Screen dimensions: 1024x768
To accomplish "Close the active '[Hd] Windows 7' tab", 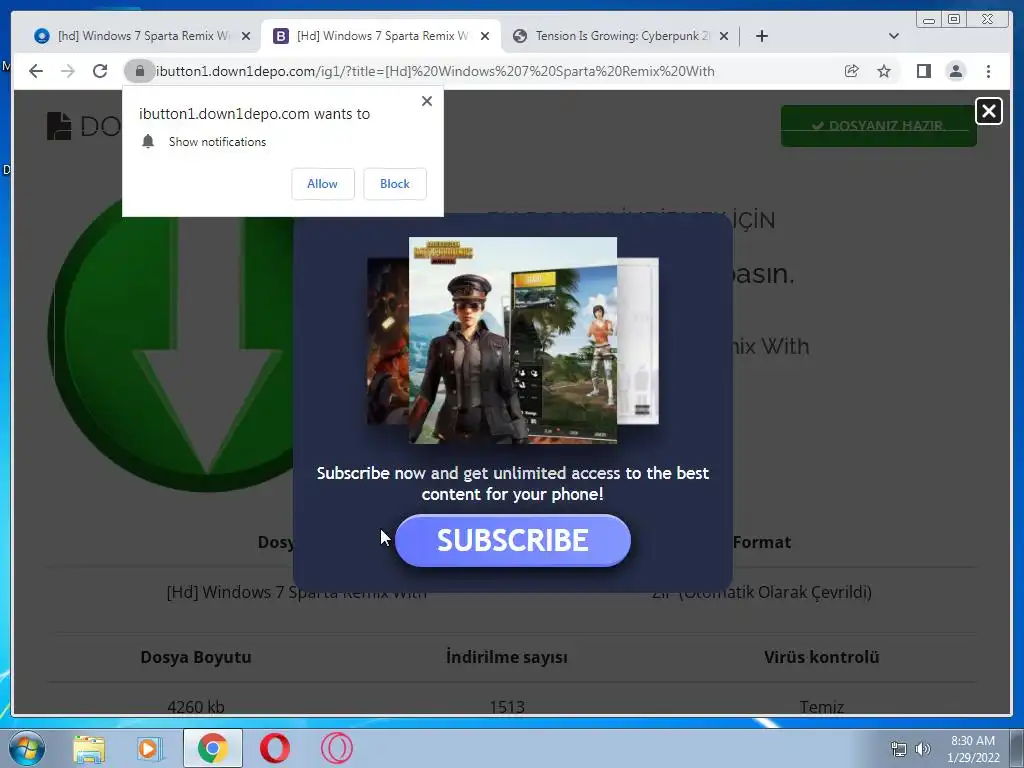I will tap(485, 36).
